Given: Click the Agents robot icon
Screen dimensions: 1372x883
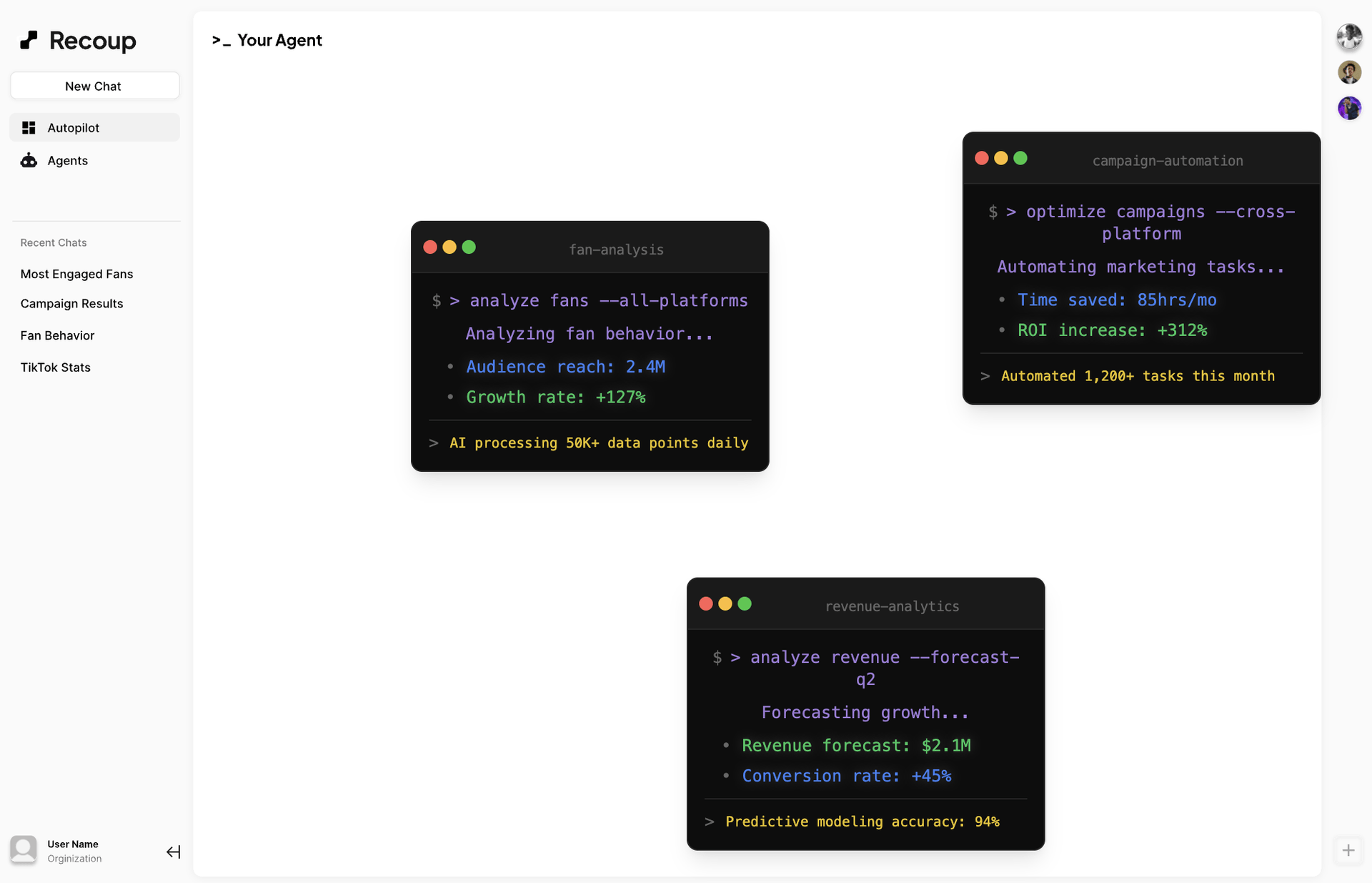Looking at the screenshot, I should (x=29, y=160).
